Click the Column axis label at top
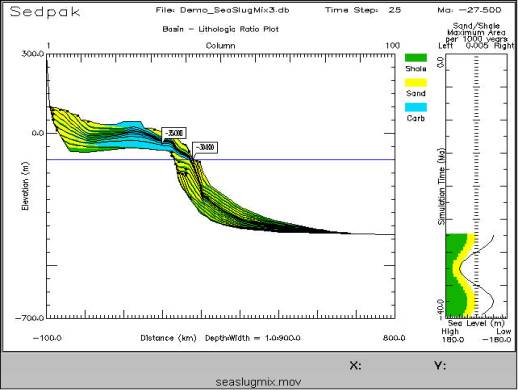 (x=220, y=46)
